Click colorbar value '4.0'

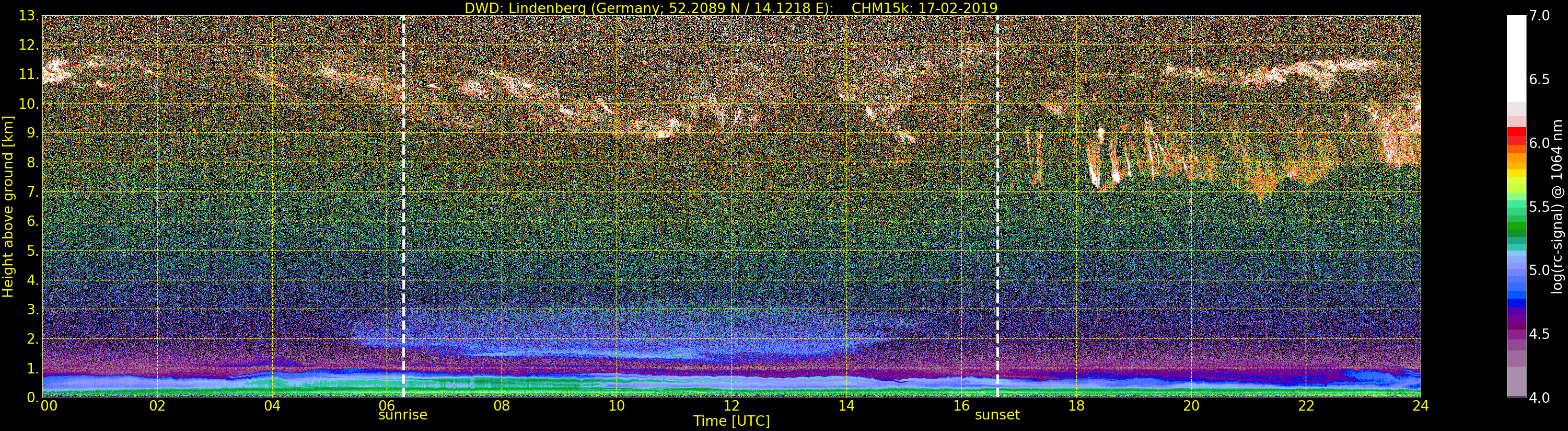pos(1539,398)
